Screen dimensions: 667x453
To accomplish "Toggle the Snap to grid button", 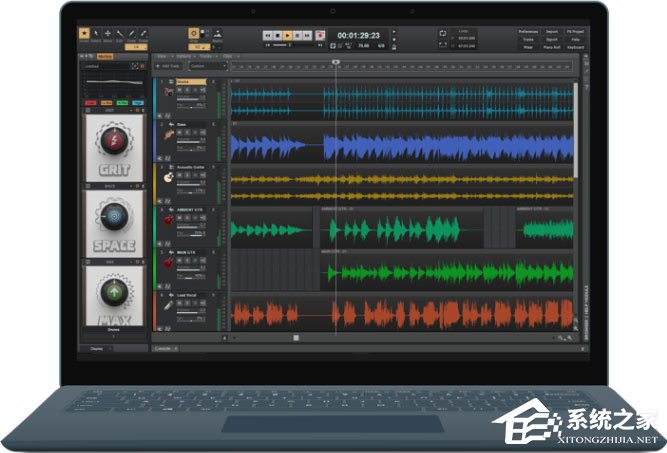I will click(194, 33).
